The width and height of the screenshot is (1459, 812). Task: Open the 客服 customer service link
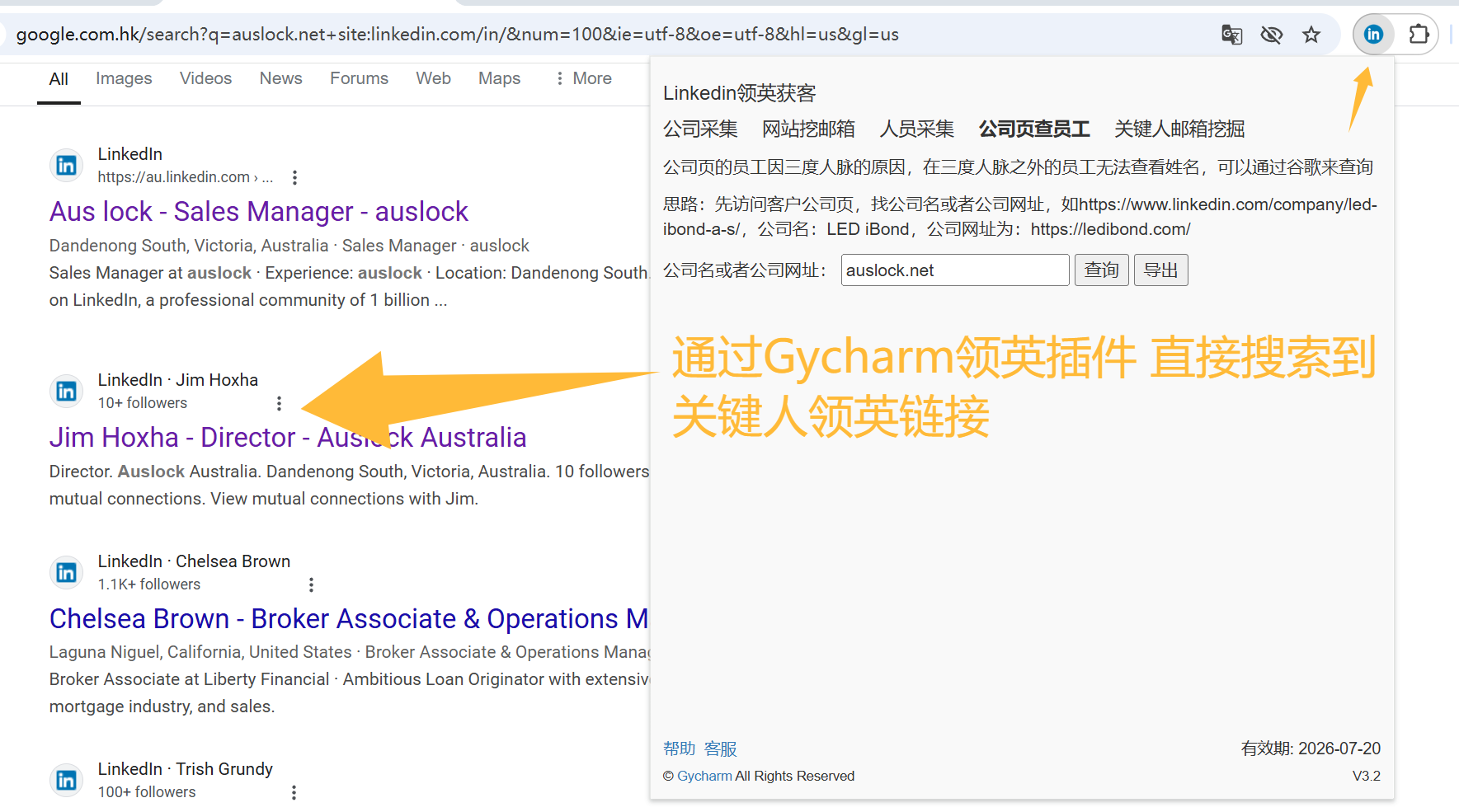click(721, 749)
